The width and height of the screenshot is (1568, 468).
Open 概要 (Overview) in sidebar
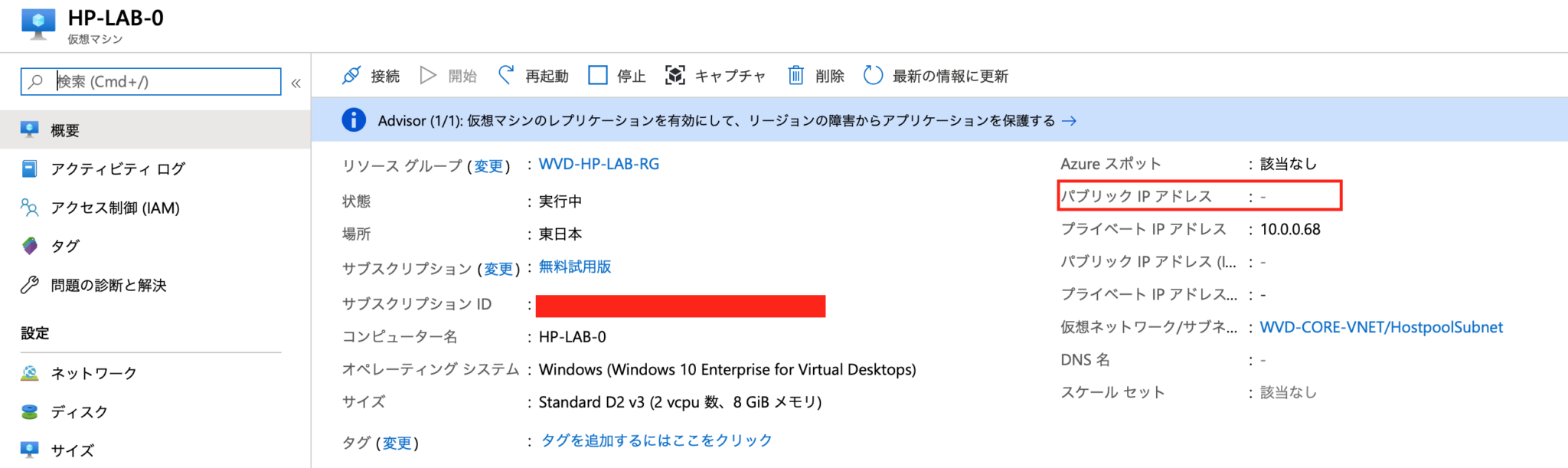pos(65,130)
